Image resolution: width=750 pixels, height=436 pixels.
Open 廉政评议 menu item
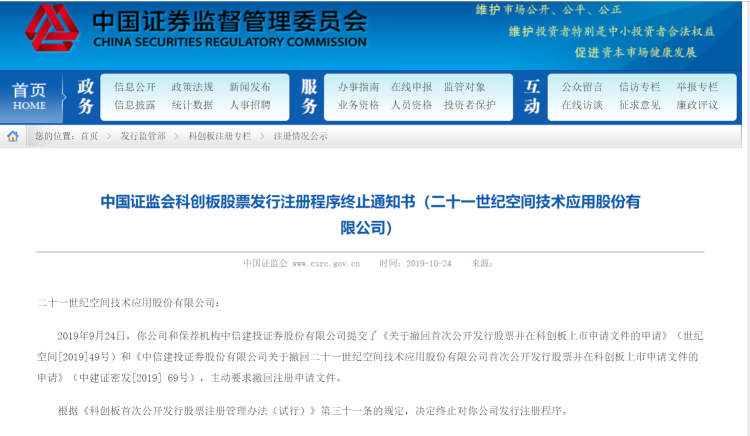(697, 105)
